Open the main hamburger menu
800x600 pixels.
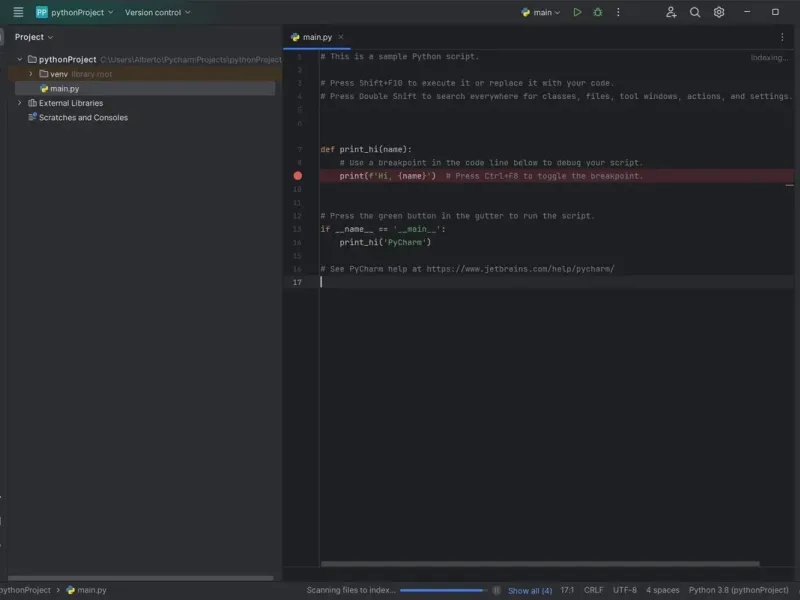click(18, 12)
